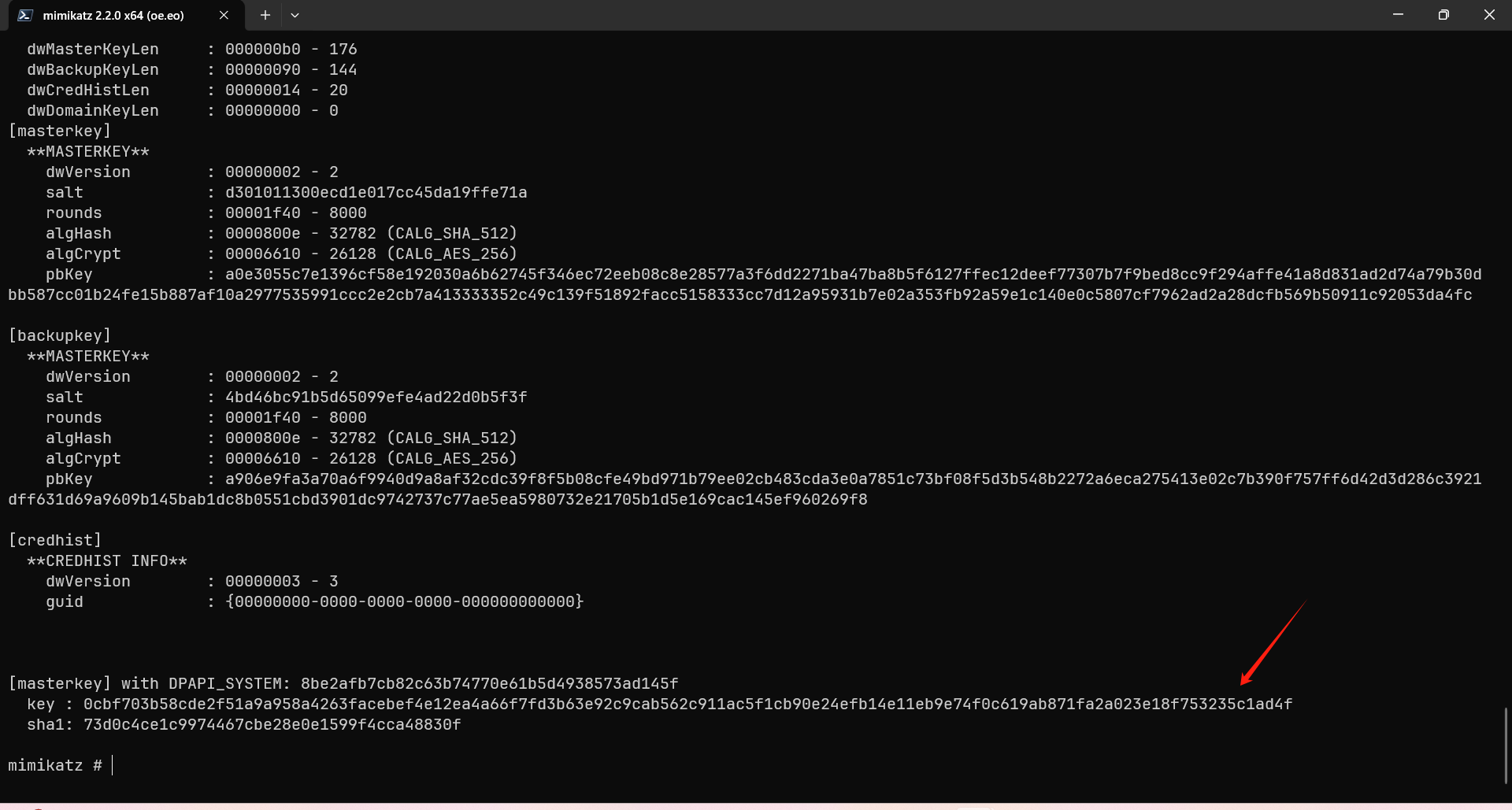Click the red arrow annotation
Screen dimensions: 1512x810
tap(1272, 644)
